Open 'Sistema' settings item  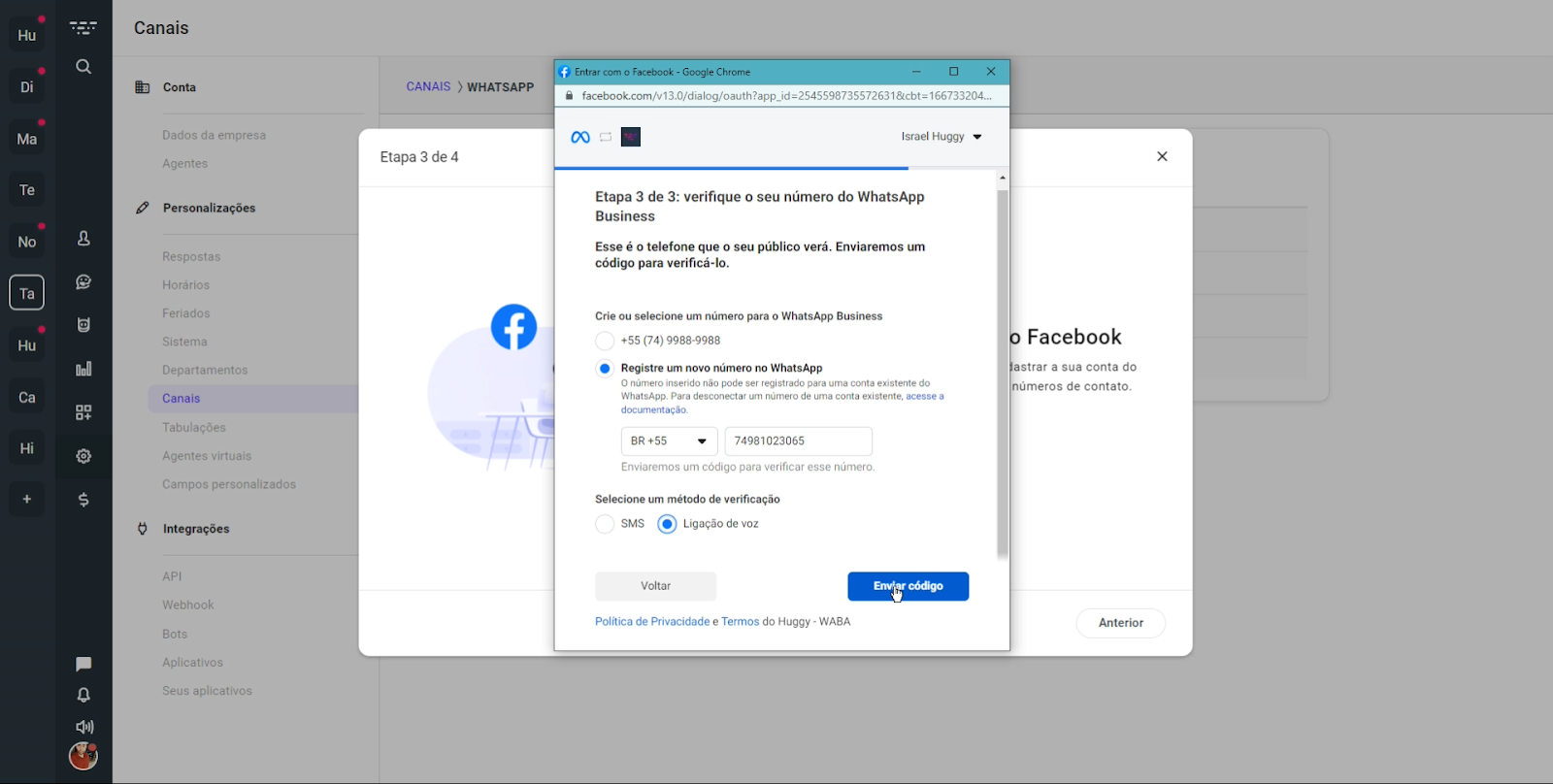[184, 343]
